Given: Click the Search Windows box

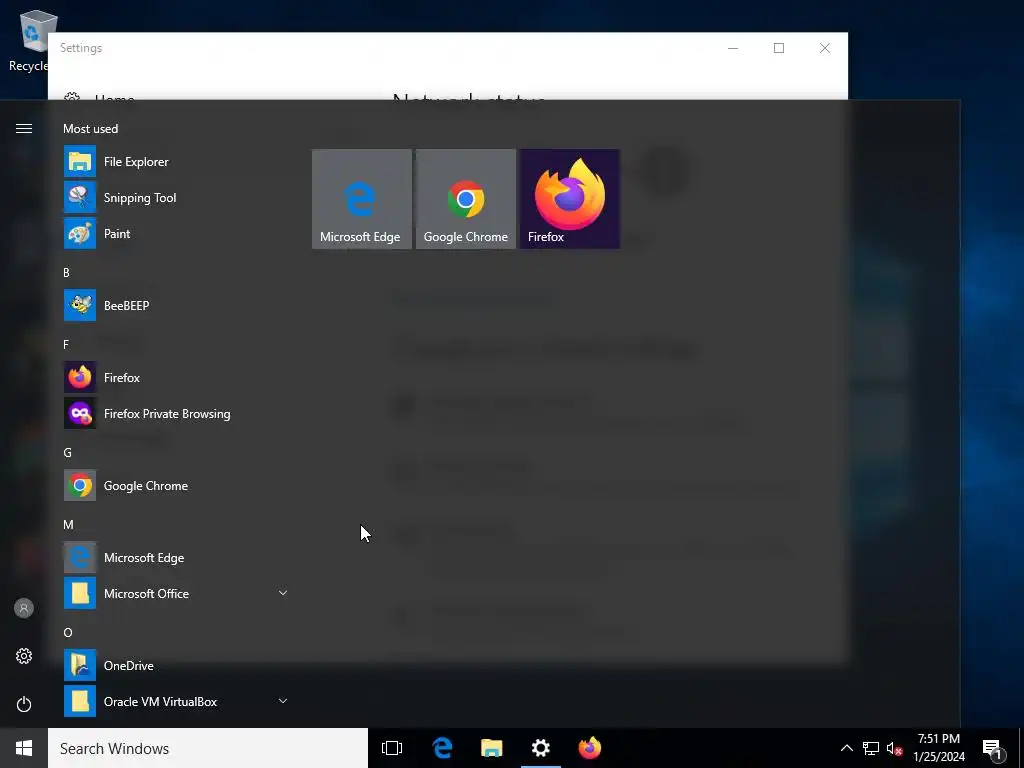Looking at the screenshot, I should click(x=208, y=748).
